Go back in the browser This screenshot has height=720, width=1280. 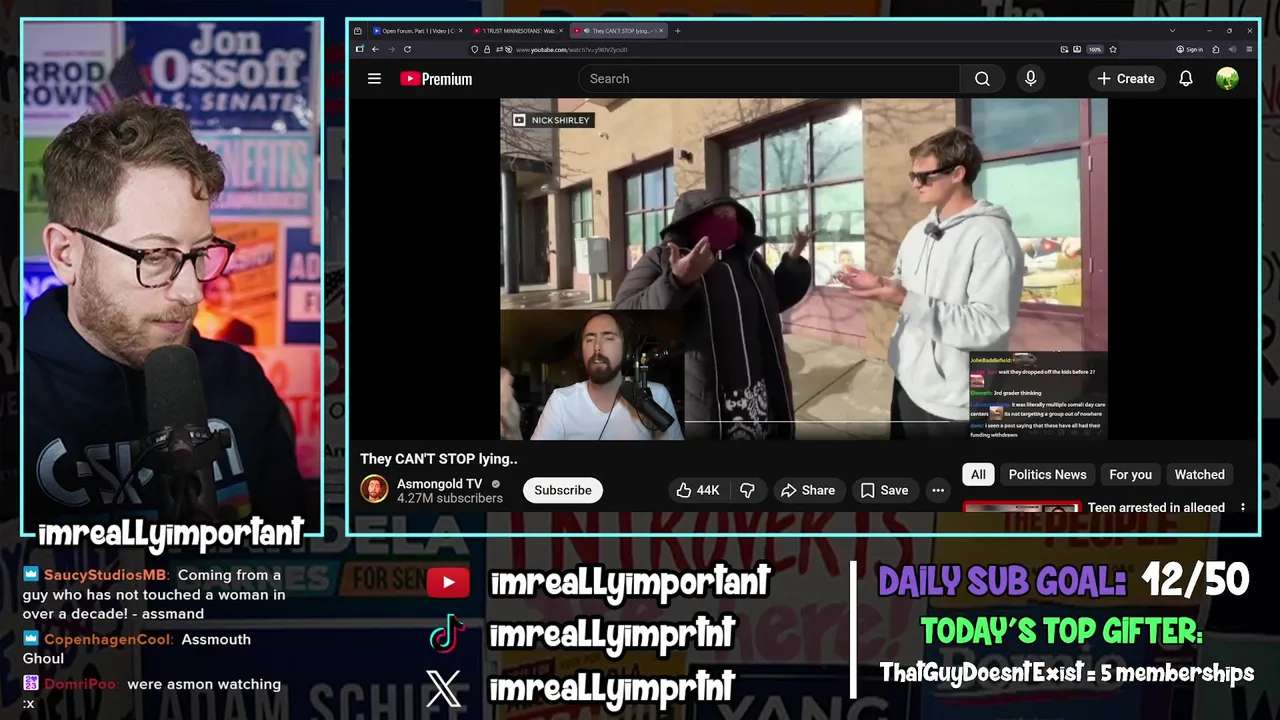click(x=375, y=49)
